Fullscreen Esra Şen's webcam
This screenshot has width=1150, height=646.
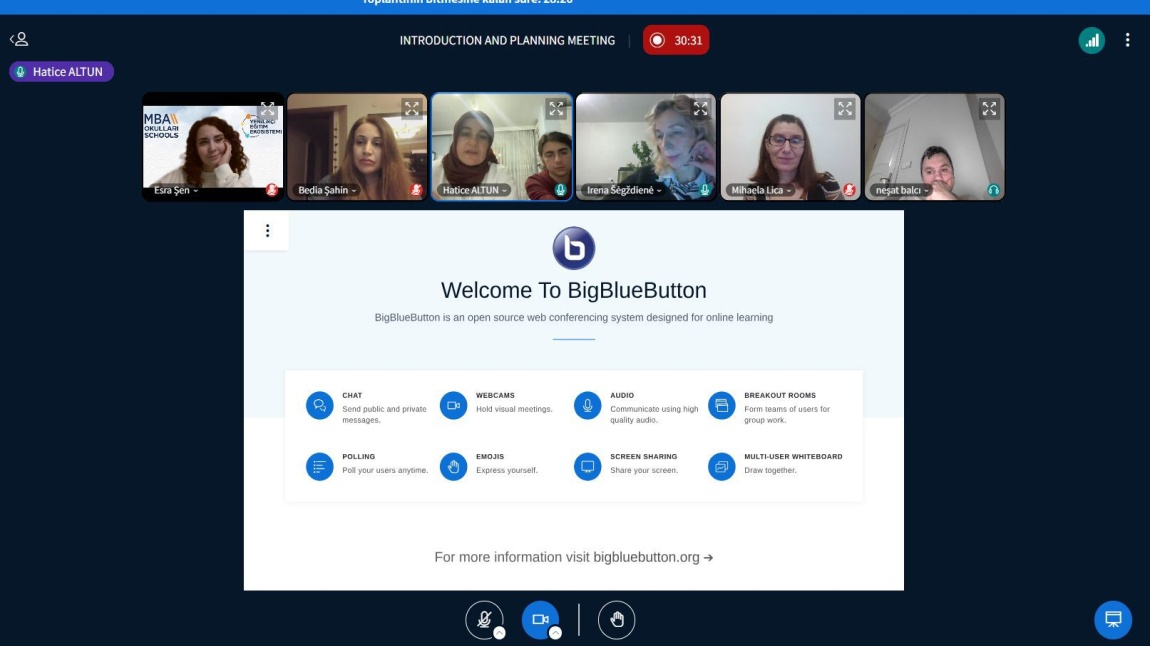click(267, 109)
